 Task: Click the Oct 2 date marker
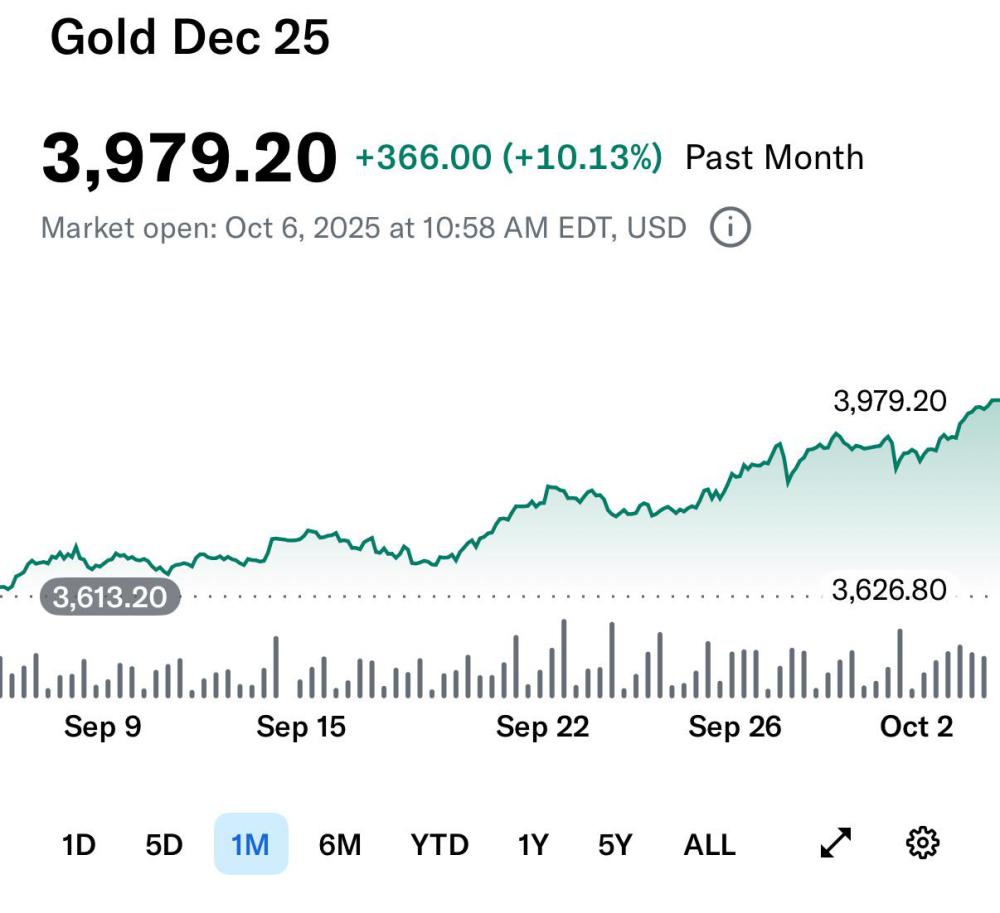[916, 727]
